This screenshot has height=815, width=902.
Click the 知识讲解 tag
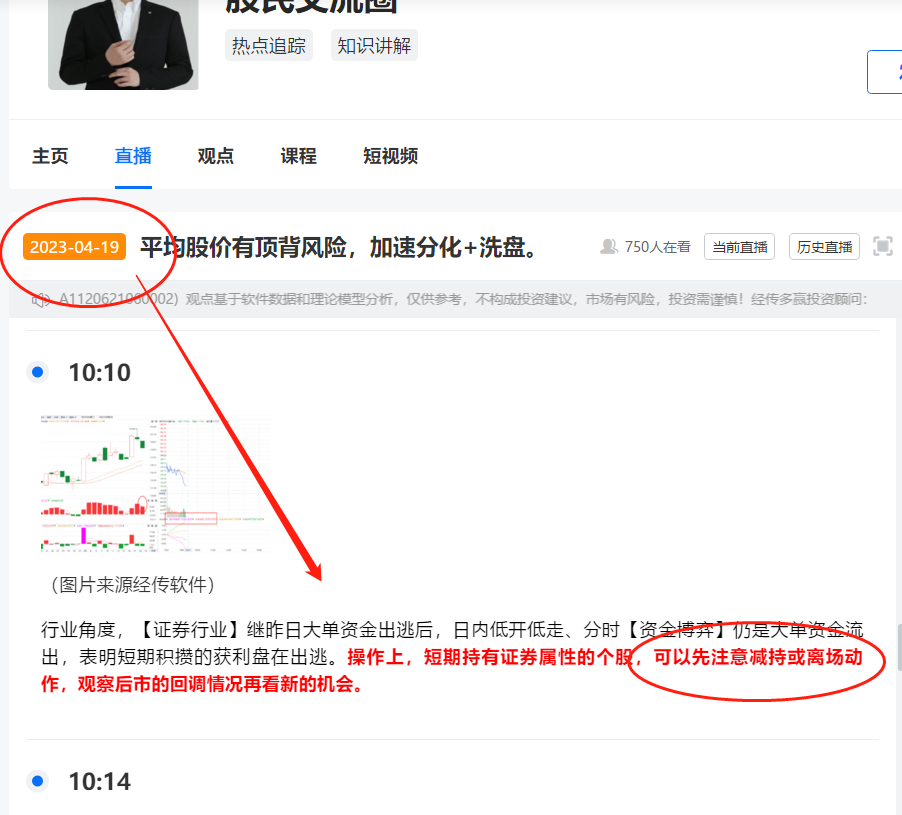coord(374,45)
